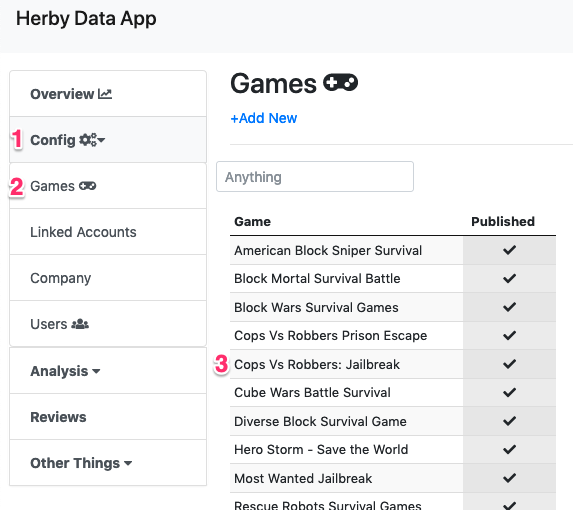
Task: Toggle Published check for Hero Storm - Save the World
Action: (509, 449)
